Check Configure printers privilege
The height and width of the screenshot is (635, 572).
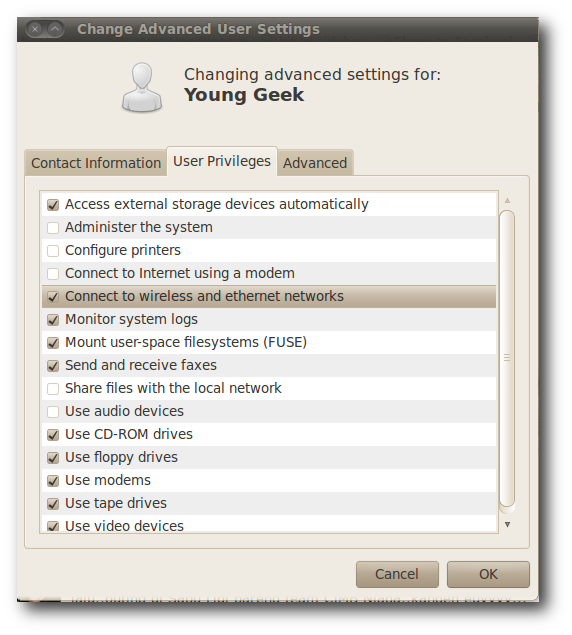coord(53,251)
